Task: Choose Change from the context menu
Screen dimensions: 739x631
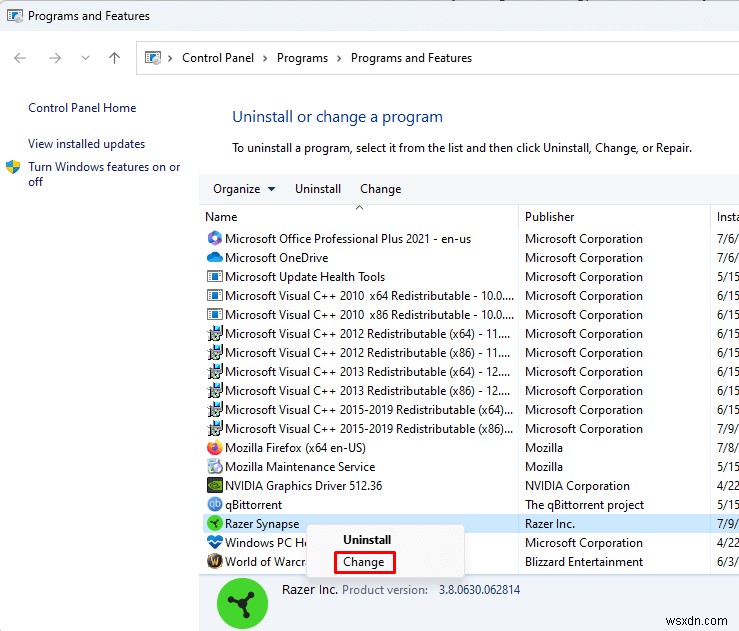Action: tap(363, 562)
